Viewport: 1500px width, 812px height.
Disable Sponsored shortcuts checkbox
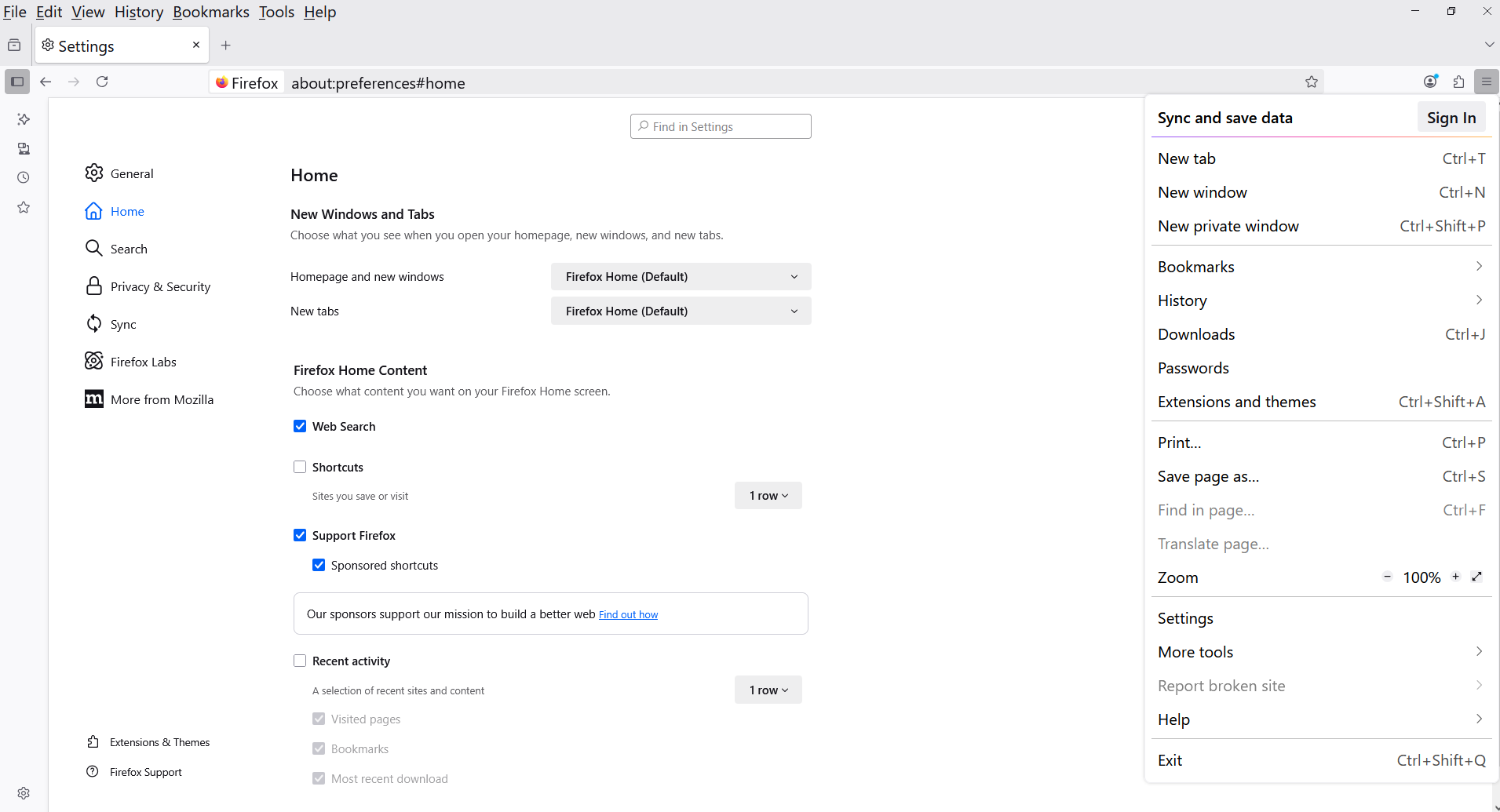click(x=319, y=565)
